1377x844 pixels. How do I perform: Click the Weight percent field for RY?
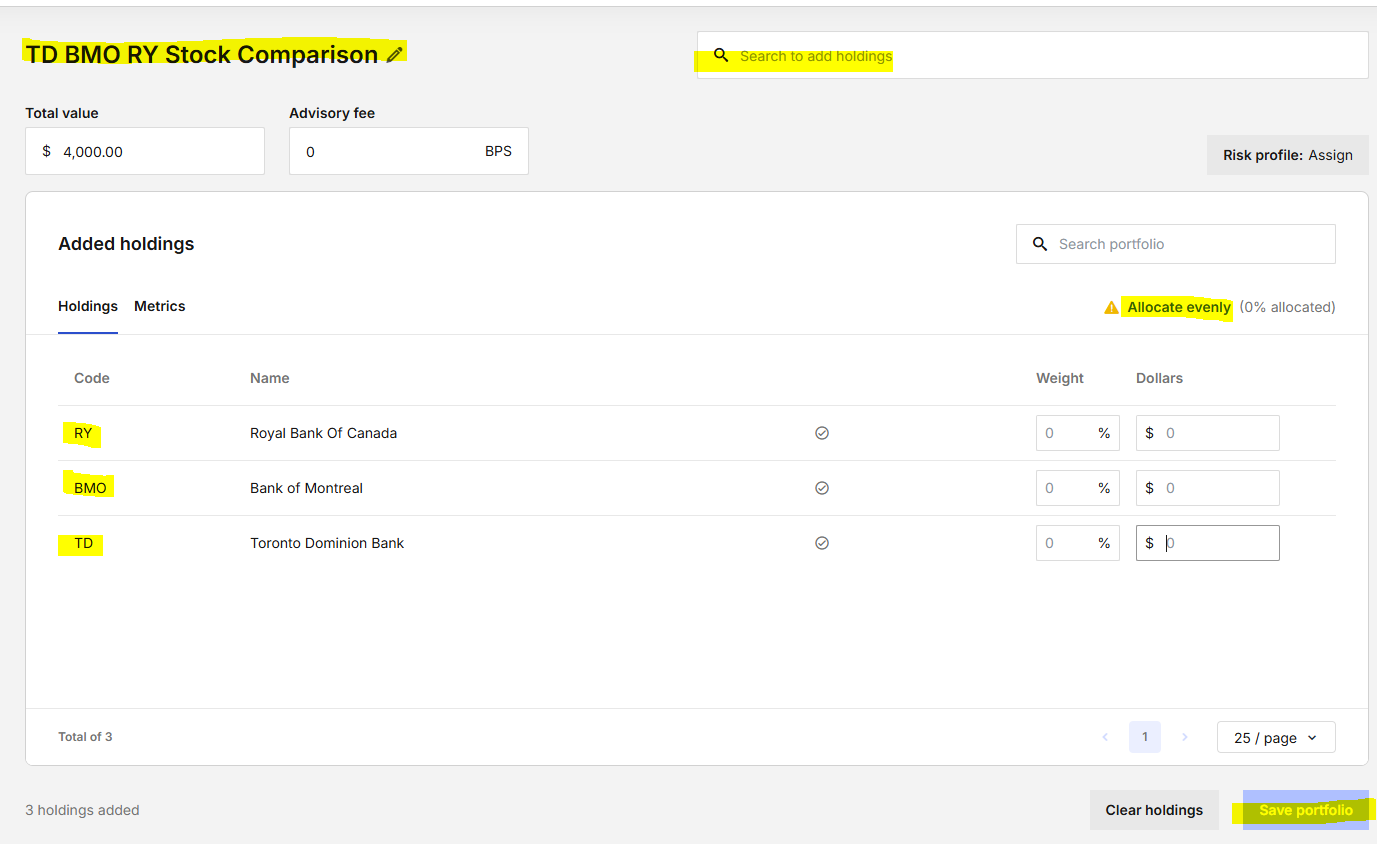[x=1078, y=433]
